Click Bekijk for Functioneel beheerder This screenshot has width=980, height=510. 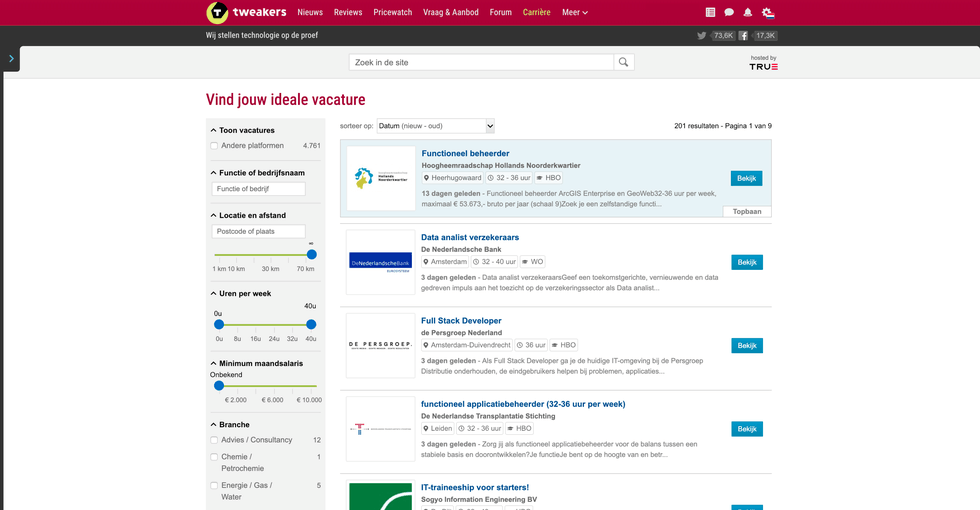pyautogui.click(x=746, y=179)
